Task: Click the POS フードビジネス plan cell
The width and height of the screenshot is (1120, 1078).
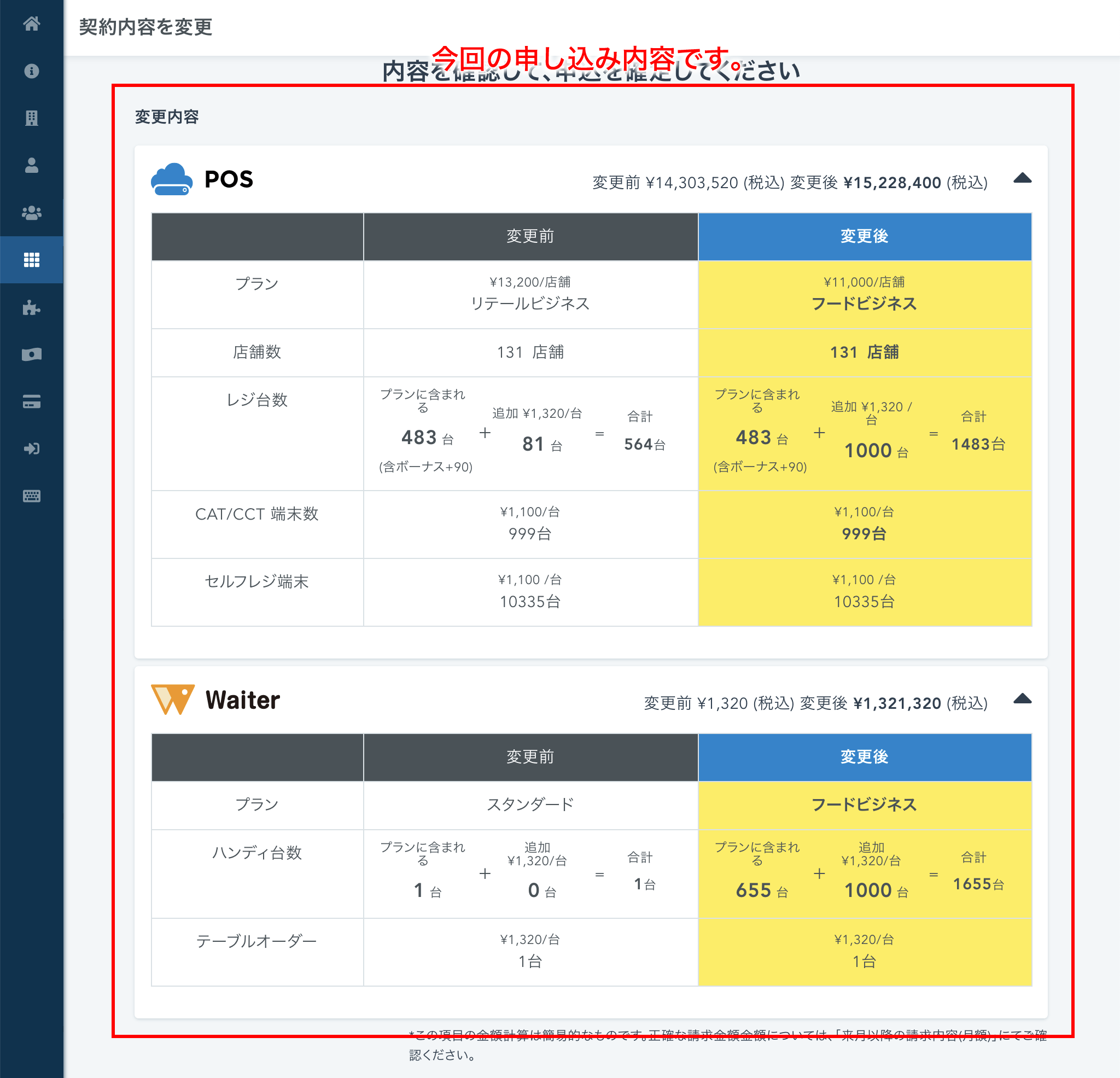Action: pyautogui.click(x=865, y=294)
